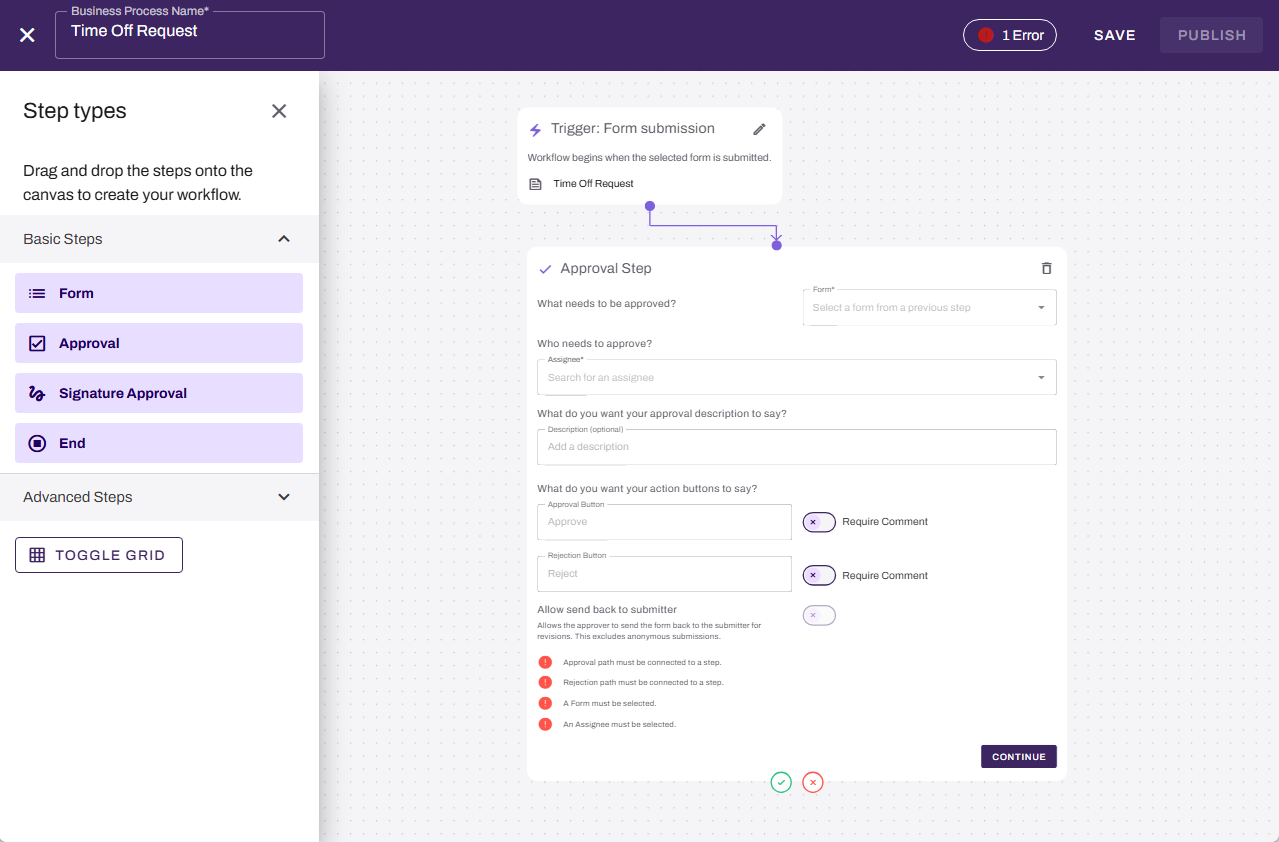Screen dimensions: 1279x842
Task: Click the grid icon in Toggle Grid
Action: pyautogui.click(x=37, y=555)
